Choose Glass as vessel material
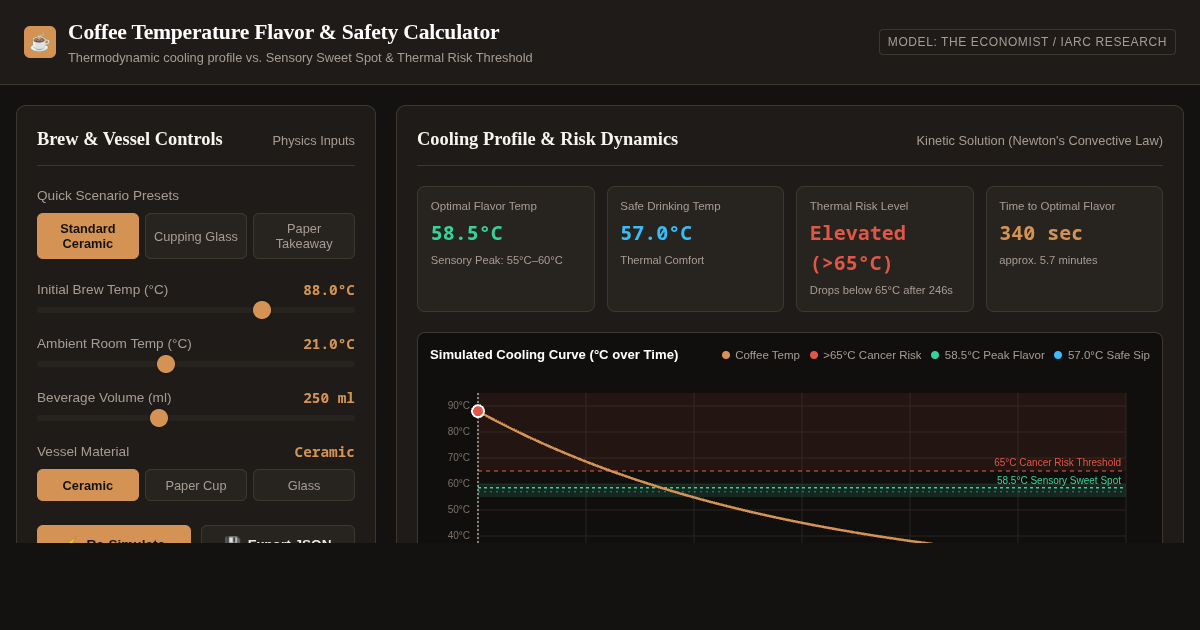Screen dimensions: 1200x630 (x=304, y=485)
